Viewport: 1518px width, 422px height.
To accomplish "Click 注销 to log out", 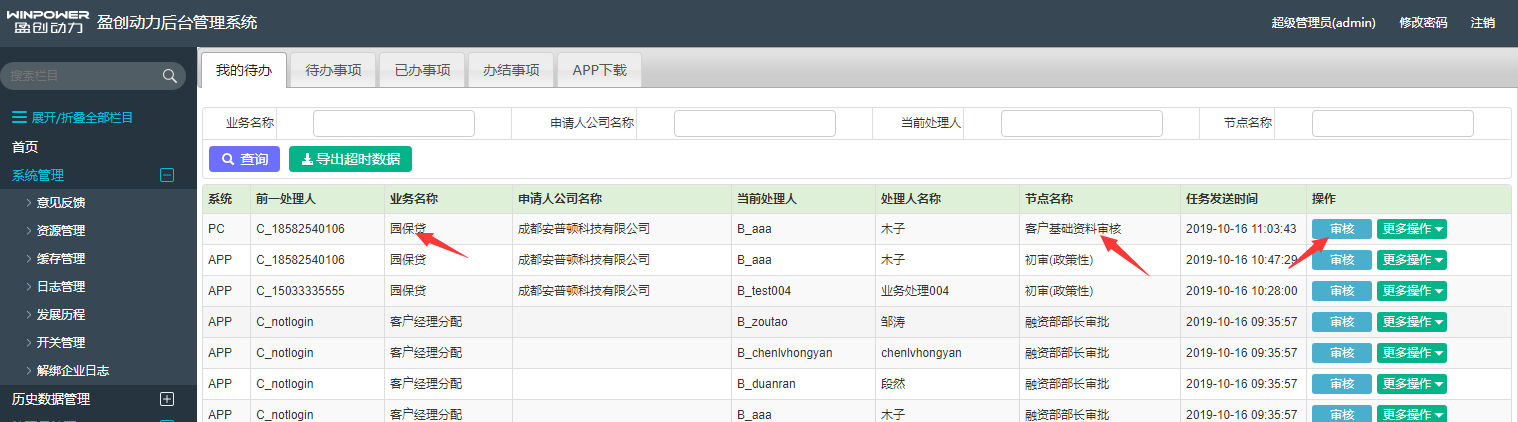I will 1483,22.
